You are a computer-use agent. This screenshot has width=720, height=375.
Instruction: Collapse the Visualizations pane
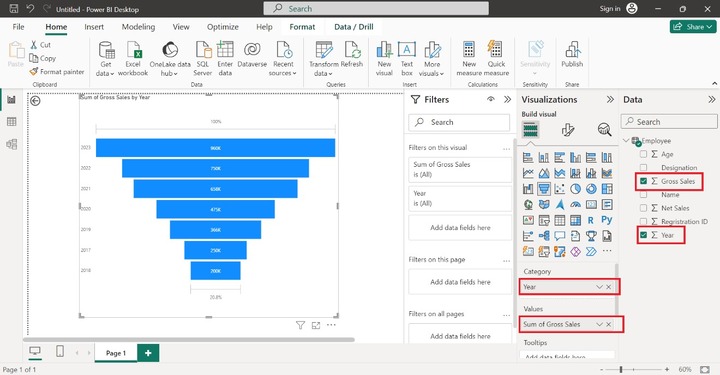610,100
